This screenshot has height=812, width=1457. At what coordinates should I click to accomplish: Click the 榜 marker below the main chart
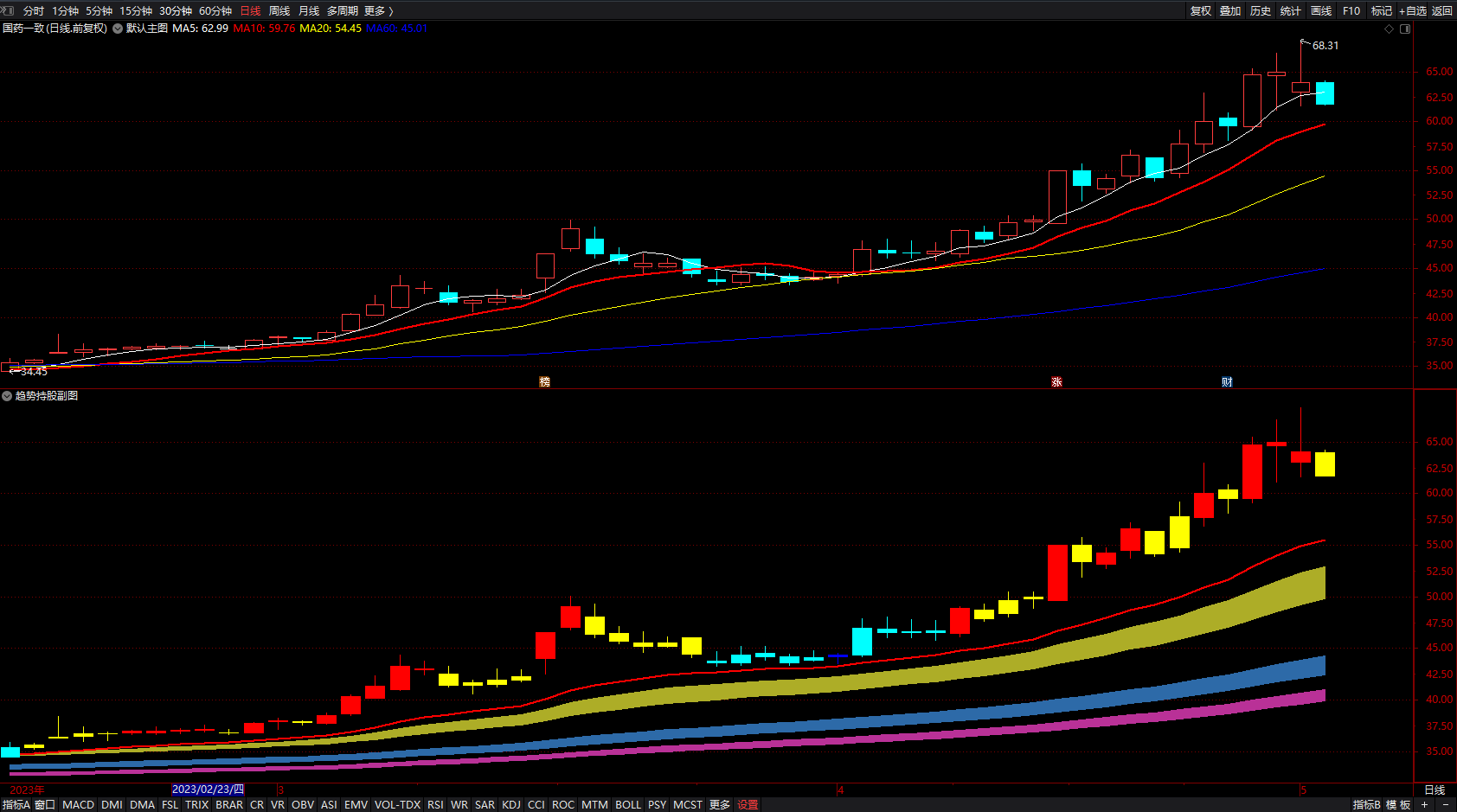click(x=544, y=381)
